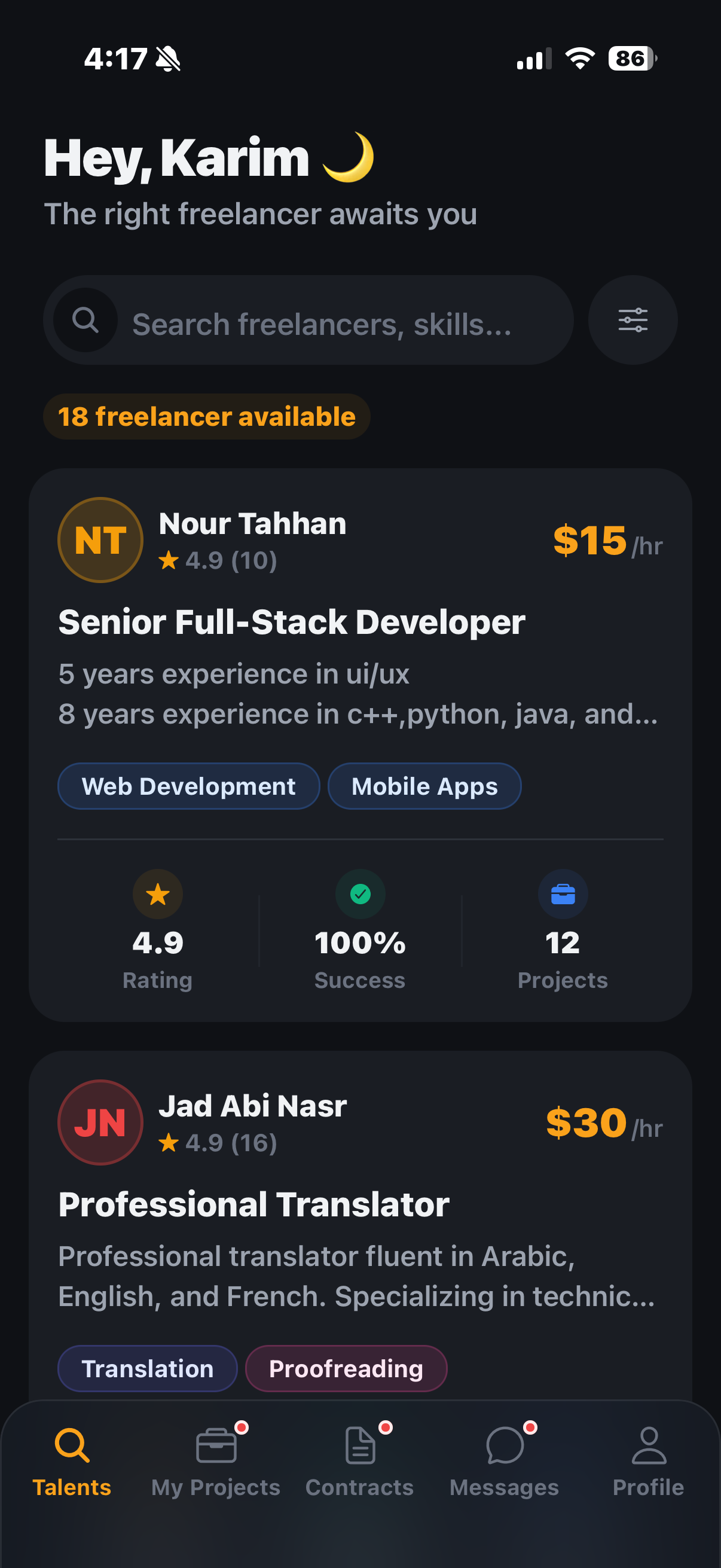This screenshot has width=721, height=1568.
Task: Tap the 18 freelancer available badge
Action: [x=207, y=417]
